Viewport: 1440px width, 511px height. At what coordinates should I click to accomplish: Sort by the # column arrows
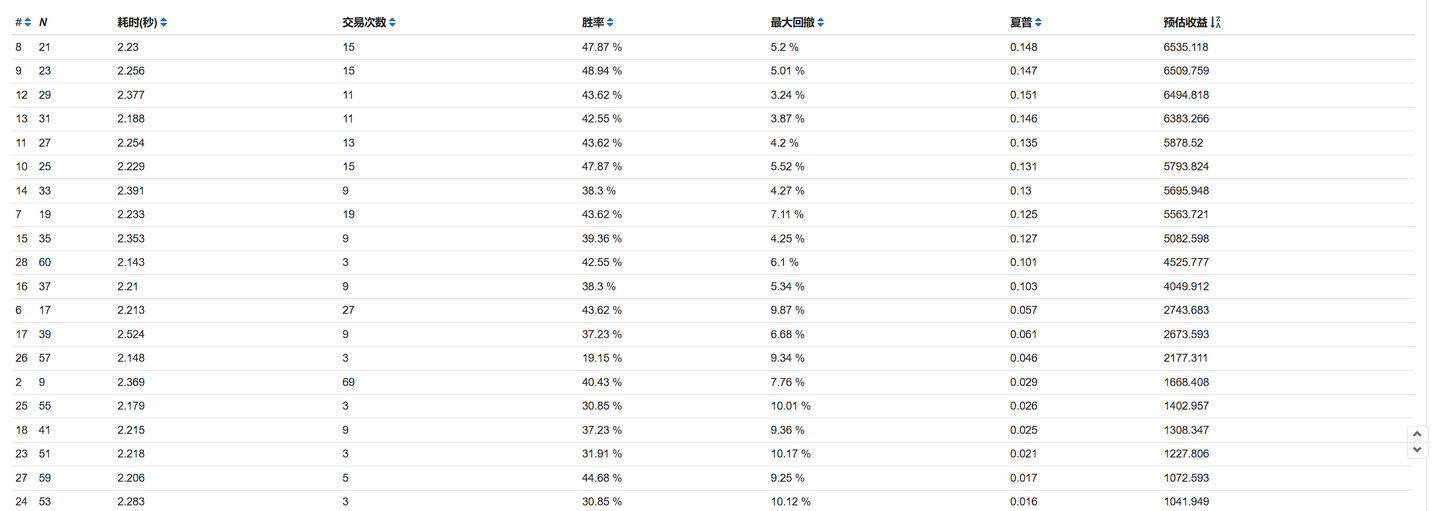click(x=27, y=22)
